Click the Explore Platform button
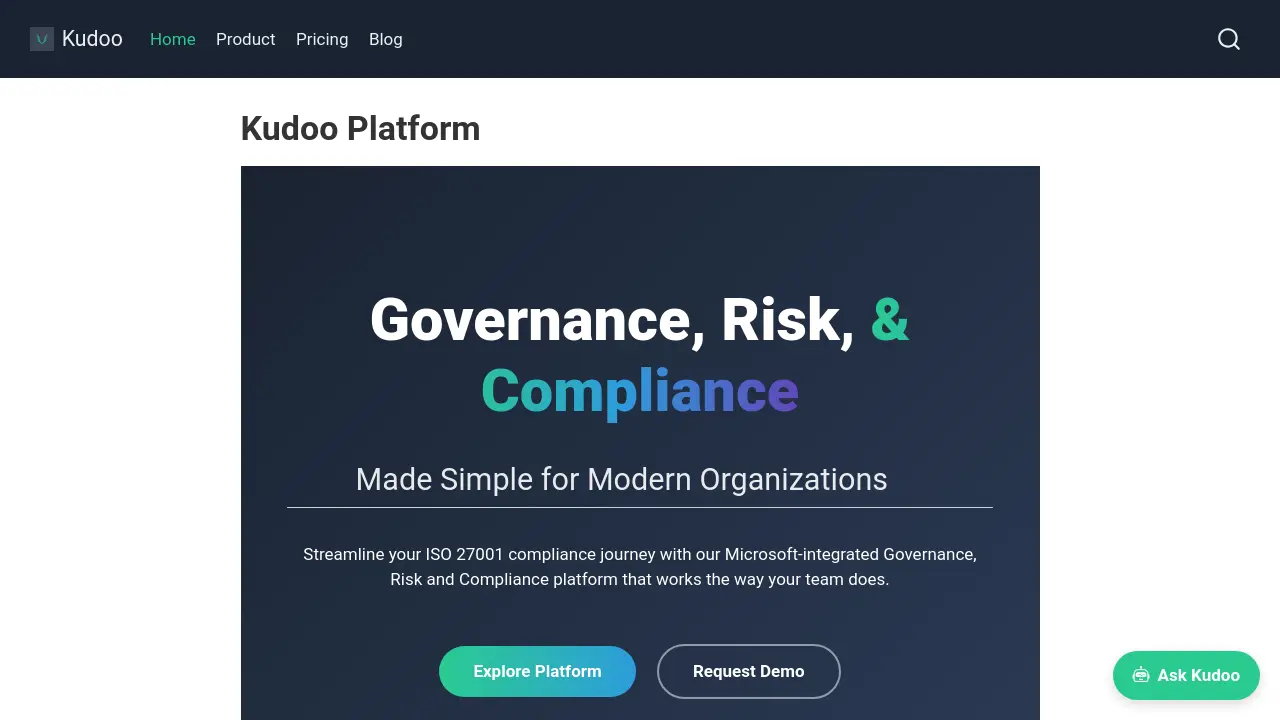1280x720 pixels. [x=537, y=671]
